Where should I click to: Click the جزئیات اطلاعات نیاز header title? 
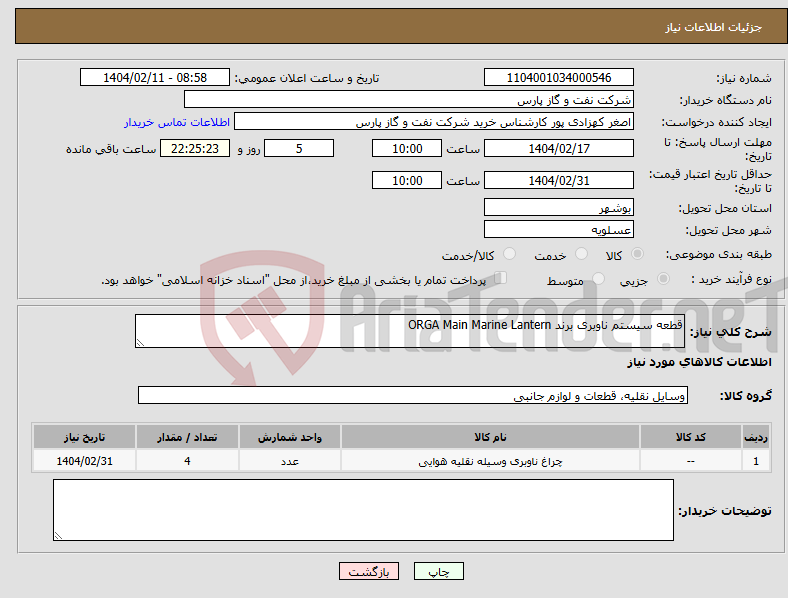tap(714, 27)
